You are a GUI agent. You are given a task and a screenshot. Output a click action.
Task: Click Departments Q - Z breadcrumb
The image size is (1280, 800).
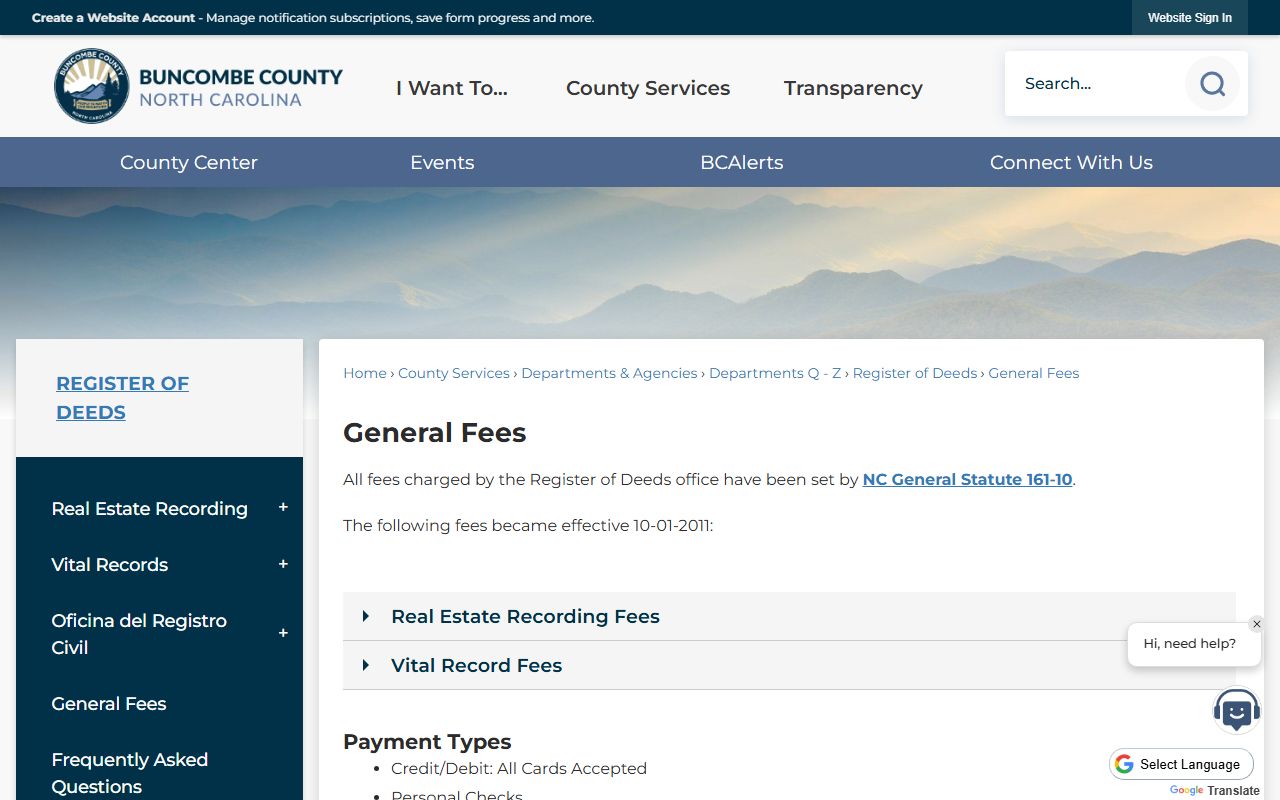(x=775, y=373)
